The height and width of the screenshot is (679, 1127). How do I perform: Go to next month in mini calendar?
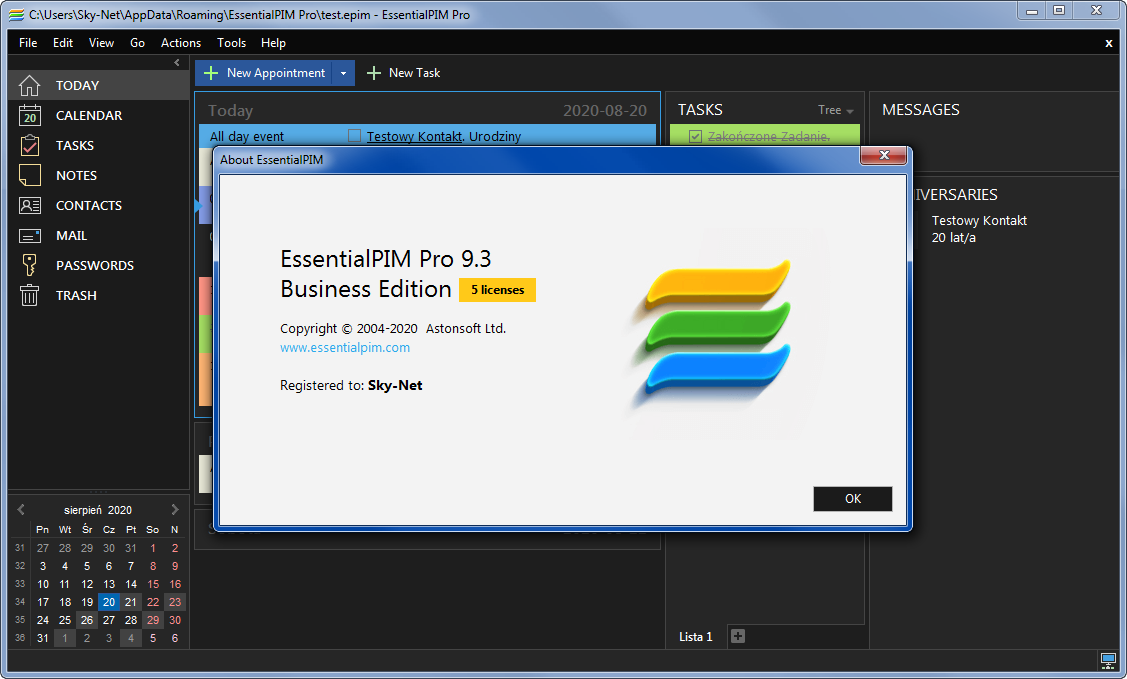(x=175, y=509)
